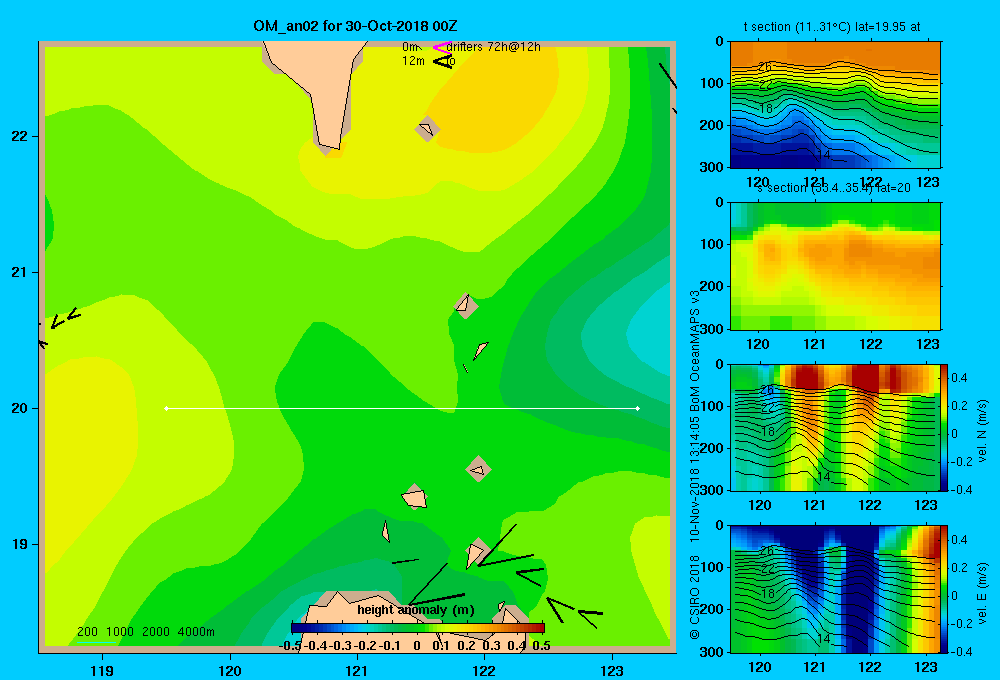This screenshot has height=680, width=1000.
Task: Click the black 12m drifter legend marker
Action: pyautogui.click(x=442, y=61)
